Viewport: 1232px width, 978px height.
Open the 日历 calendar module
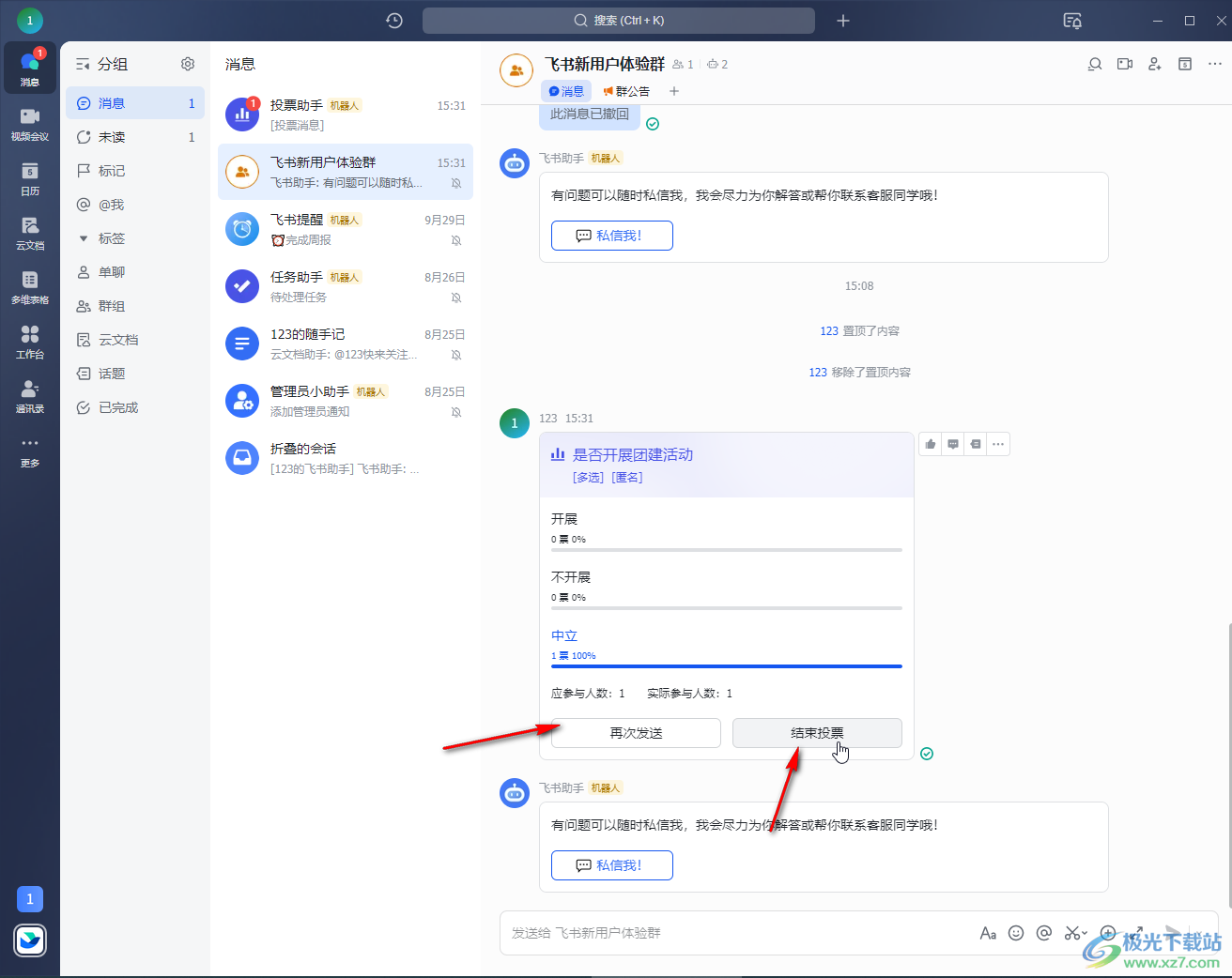(30, 177)
